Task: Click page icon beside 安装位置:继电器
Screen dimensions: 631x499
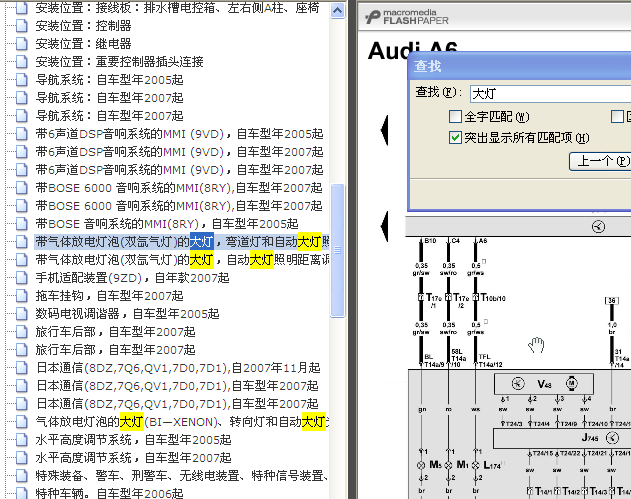Action: pos(21,44)
